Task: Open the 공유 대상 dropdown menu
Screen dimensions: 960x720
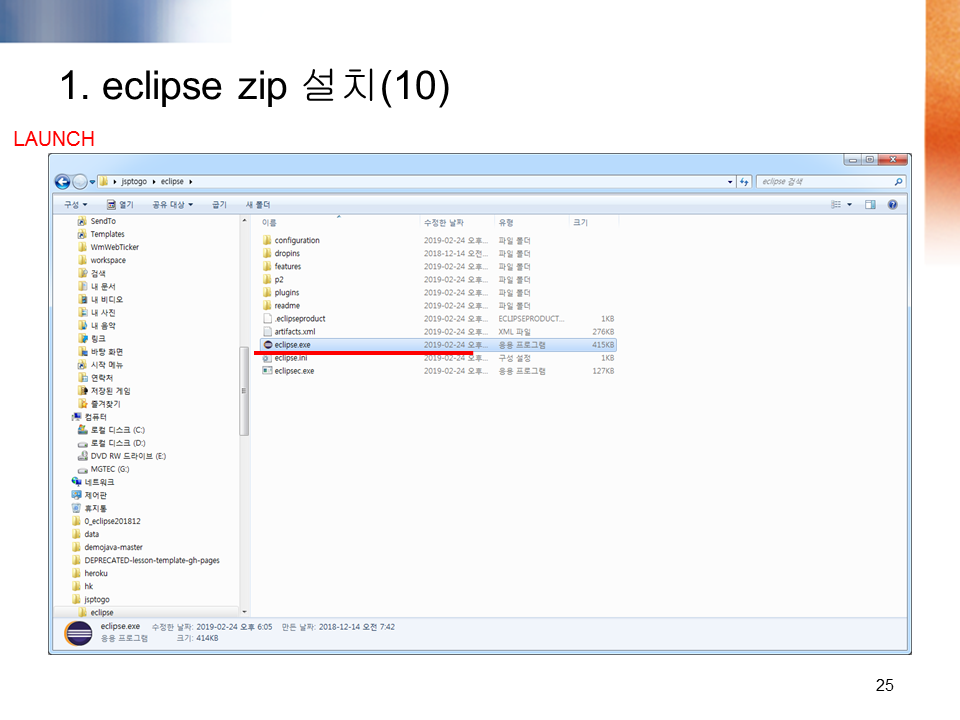Action: pos(173,204)
